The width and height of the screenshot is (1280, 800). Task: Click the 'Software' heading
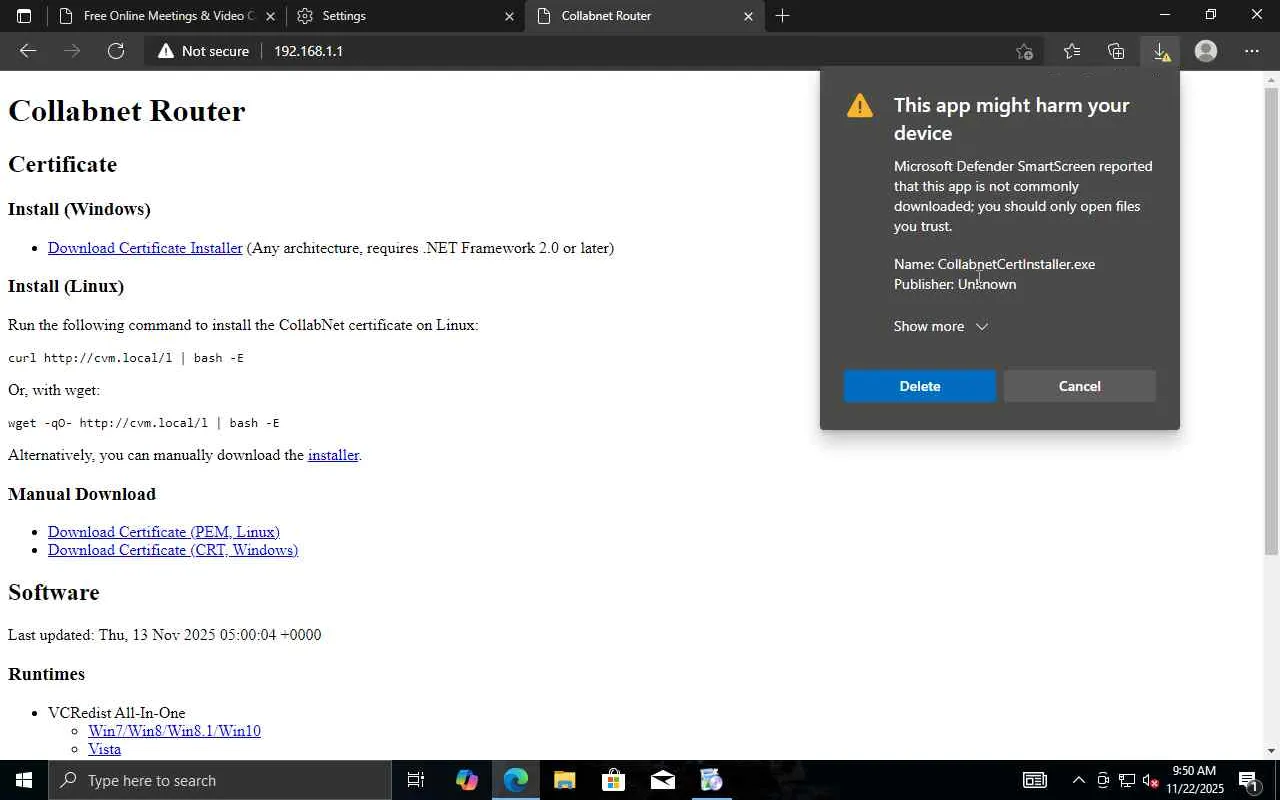54,592
